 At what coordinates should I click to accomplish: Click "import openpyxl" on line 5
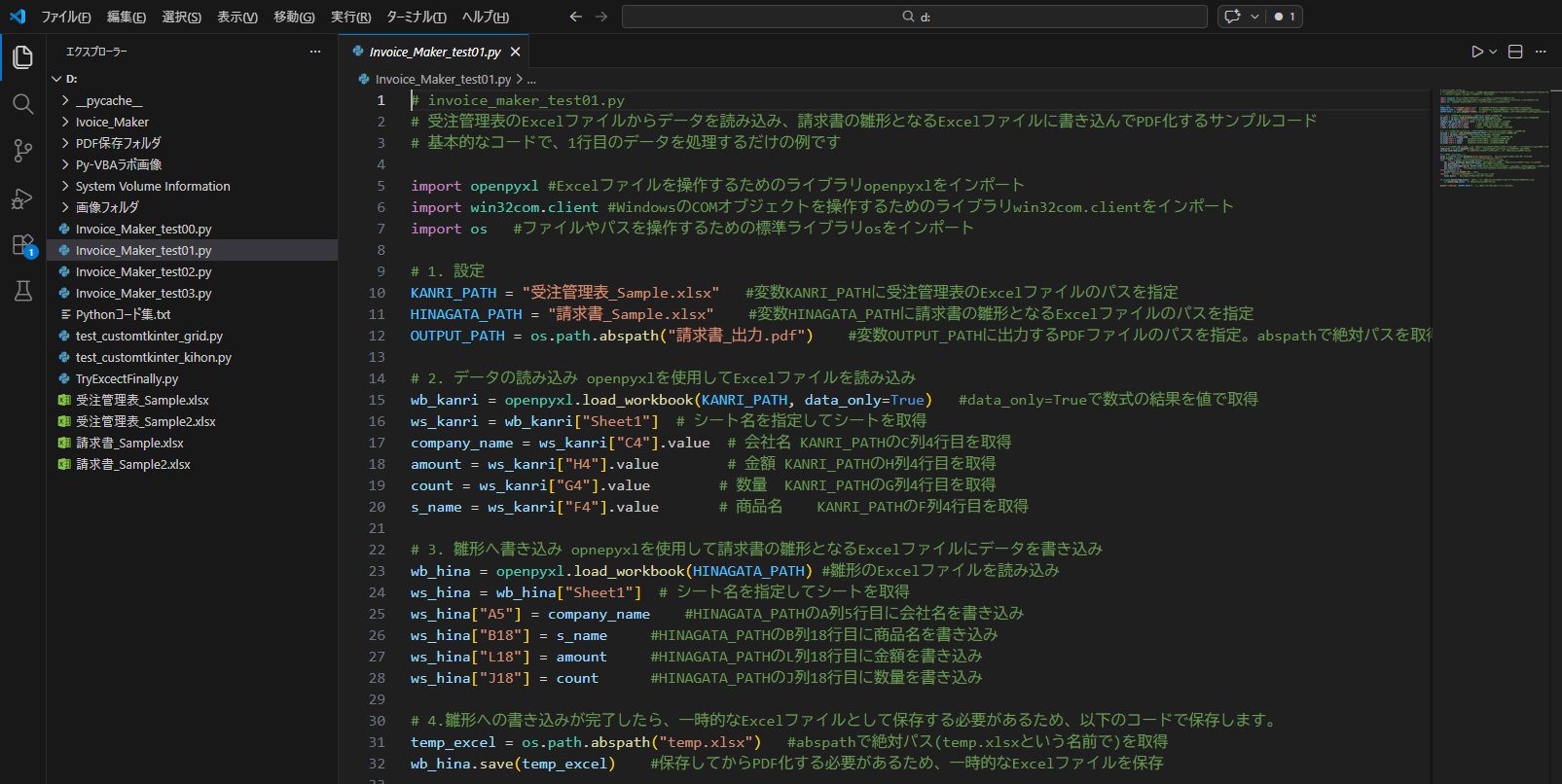(474, 186)
